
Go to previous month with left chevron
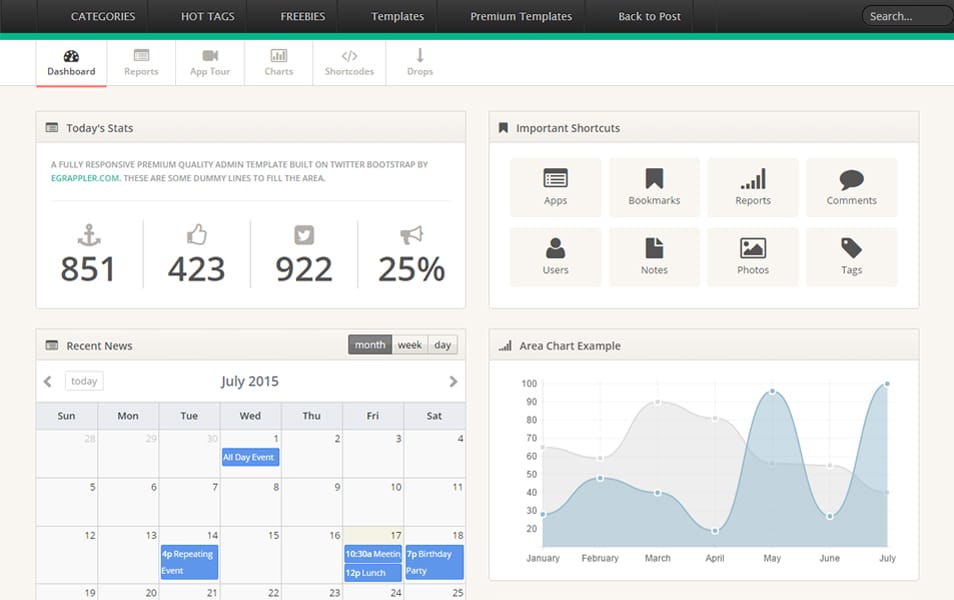(x=47, y=381)
